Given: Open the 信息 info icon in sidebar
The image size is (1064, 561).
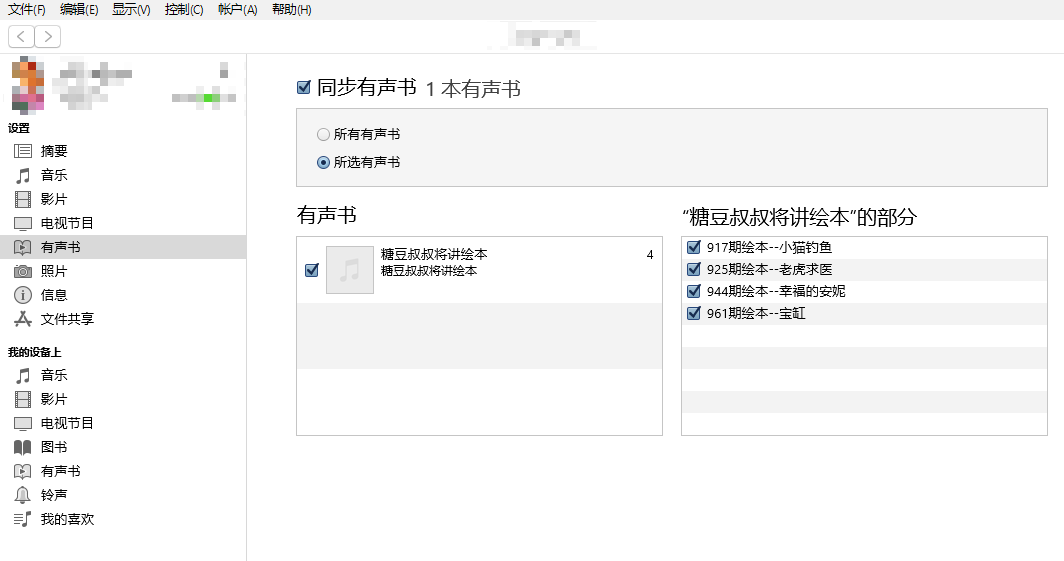Looking at the screenshot, I should pyautogui.click(x=23, y=295).
